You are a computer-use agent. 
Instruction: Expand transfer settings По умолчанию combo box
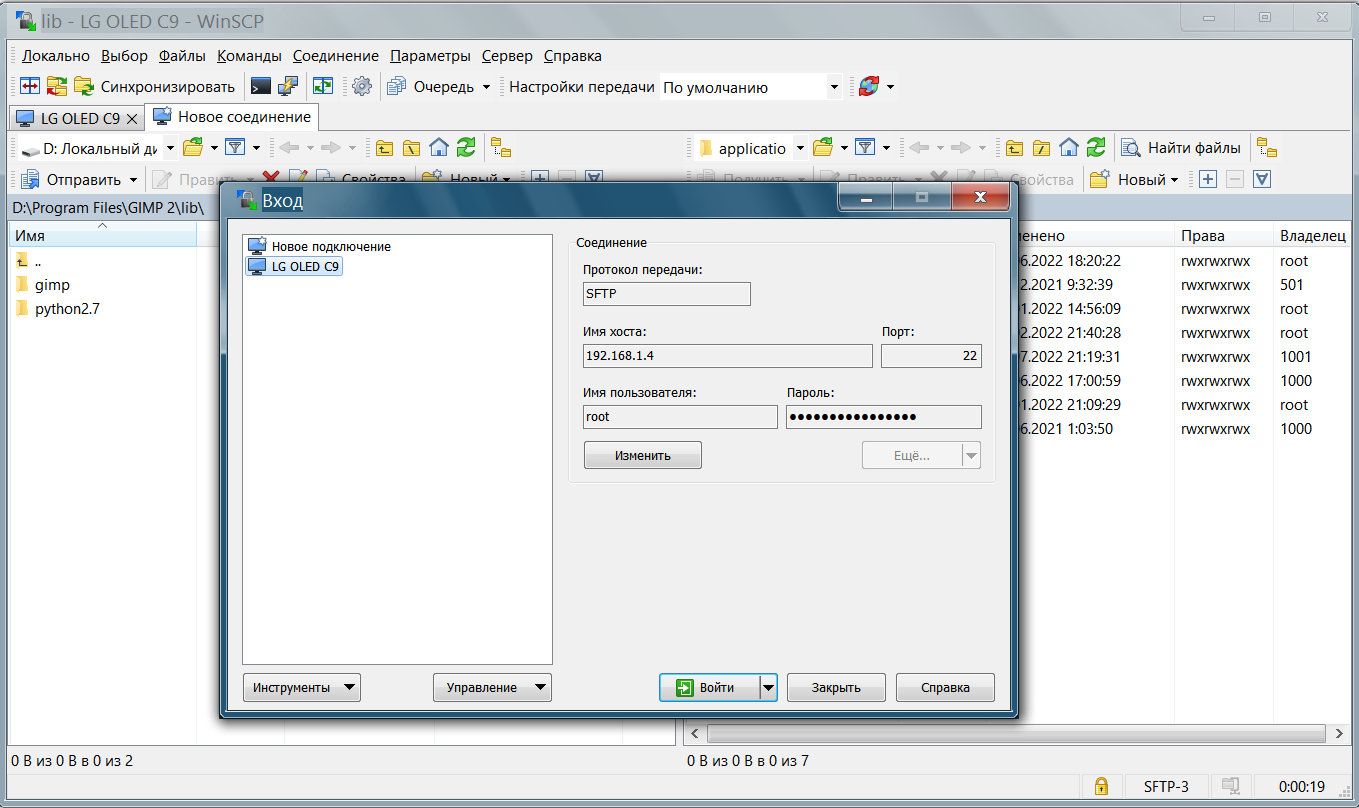(834, 87)
